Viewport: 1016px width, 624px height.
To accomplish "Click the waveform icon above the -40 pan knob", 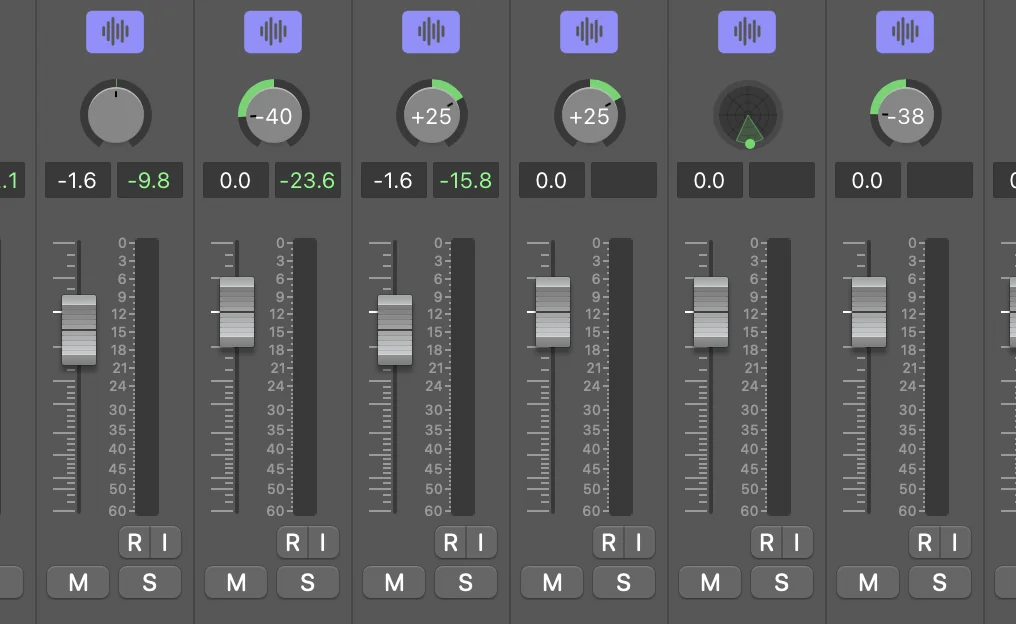I will [x=273, y=32].
